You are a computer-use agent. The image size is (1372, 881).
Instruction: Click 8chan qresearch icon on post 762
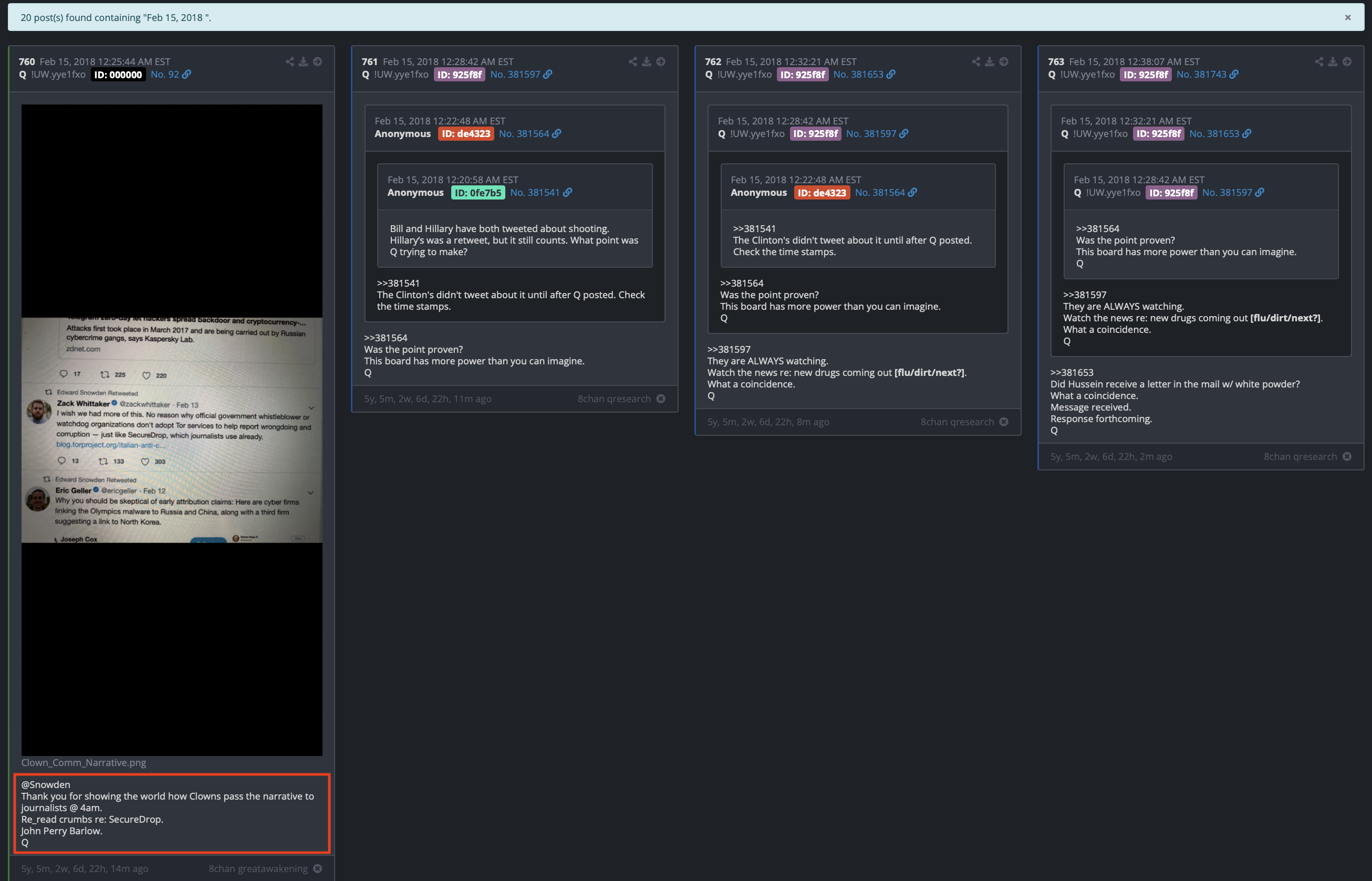1004,422
